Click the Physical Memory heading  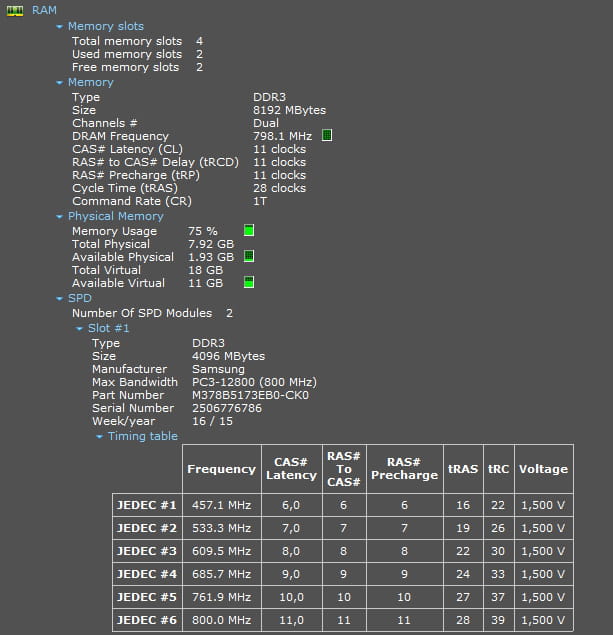116,216
